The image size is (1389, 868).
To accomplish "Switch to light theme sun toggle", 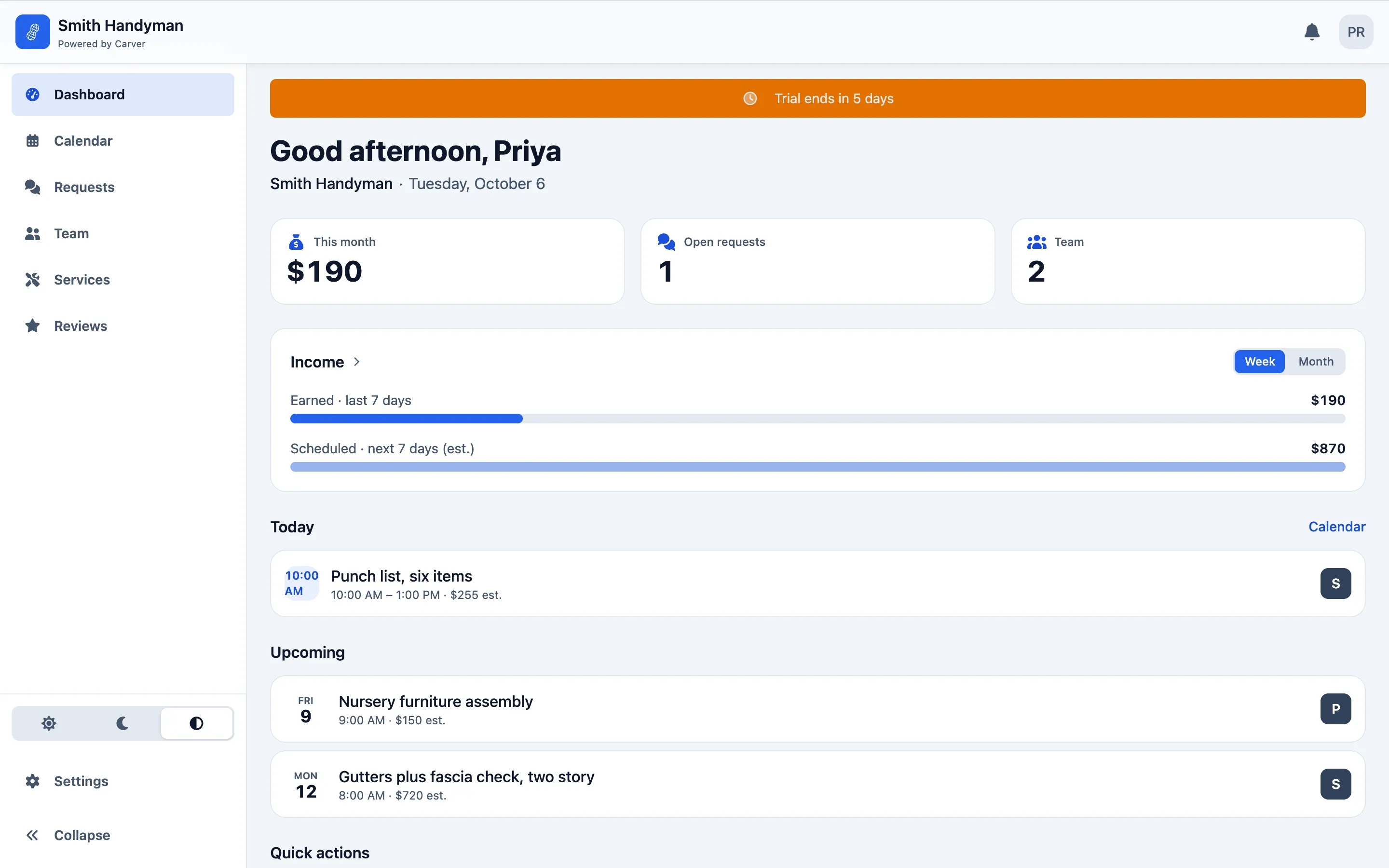I will (x=49, y=723).
